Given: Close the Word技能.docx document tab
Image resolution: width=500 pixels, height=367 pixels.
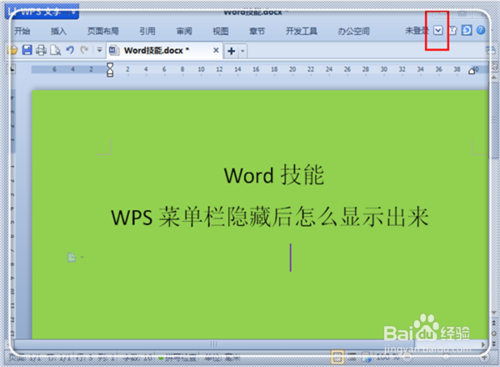Looking at the screenshot, I should point(216,50).
